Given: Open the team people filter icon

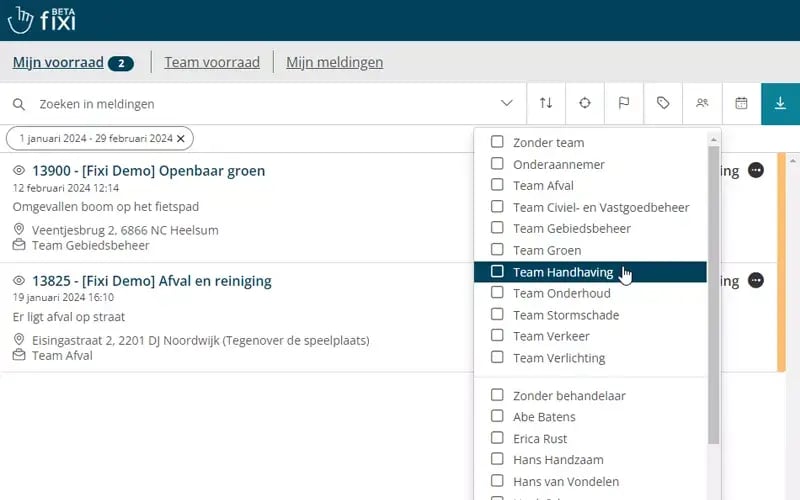Looking at the screenshot, I should (702, 103).
